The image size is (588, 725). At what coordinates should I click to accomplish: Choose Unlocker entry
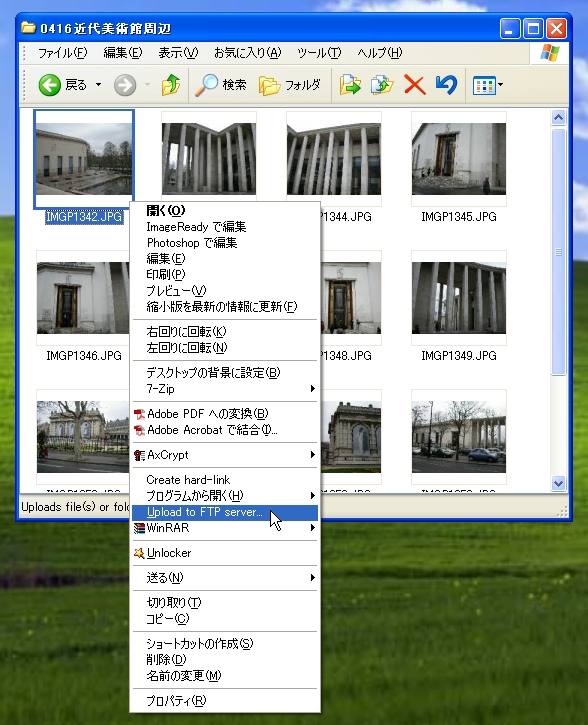[225, 553]
